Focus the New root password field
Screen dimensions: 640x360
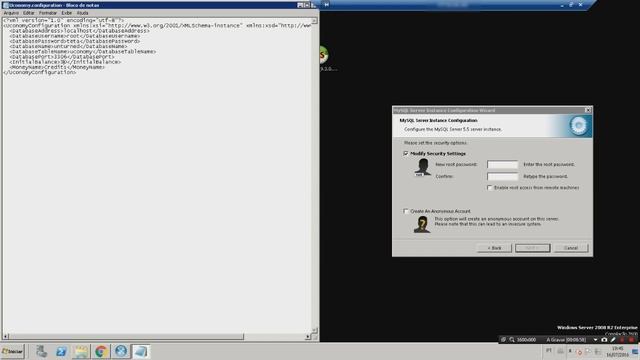coord(502,164)
